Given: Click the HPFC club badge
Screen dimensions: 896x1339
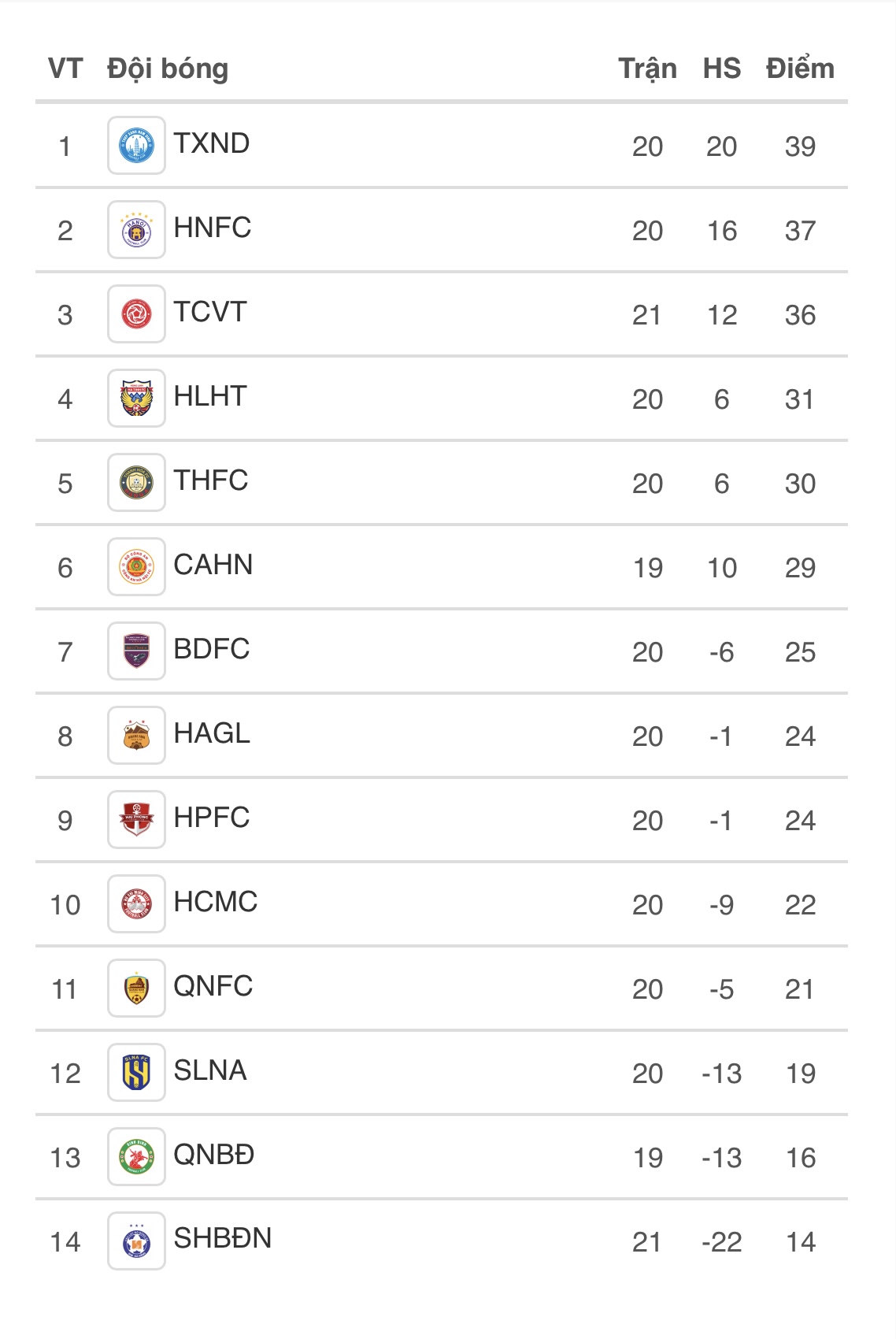Looking at the screenshot, I should pos(136,820).
